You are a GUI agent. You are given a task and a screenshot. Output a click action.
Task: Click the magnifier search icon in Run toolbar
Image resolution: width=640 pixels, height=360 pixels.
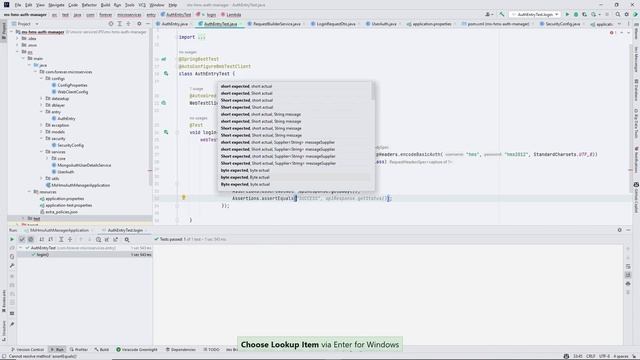point(127,239)
